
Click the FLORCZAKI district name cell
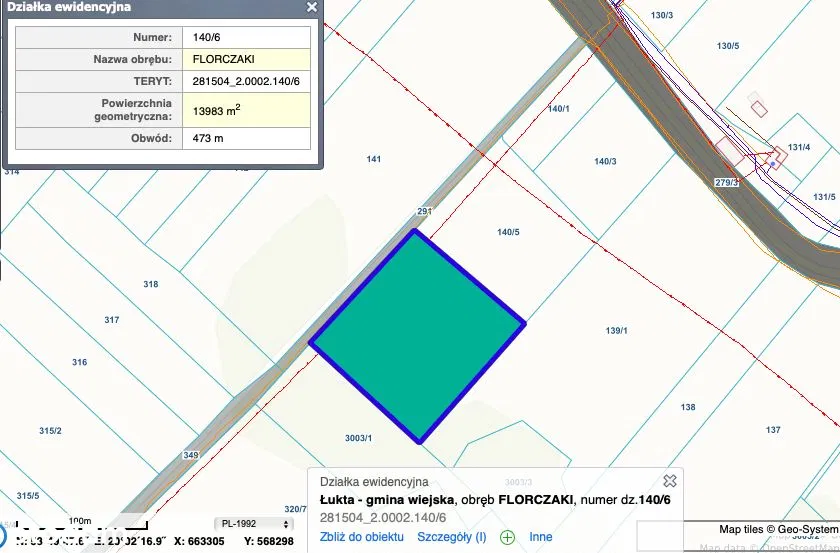click(x=245, y=59)
